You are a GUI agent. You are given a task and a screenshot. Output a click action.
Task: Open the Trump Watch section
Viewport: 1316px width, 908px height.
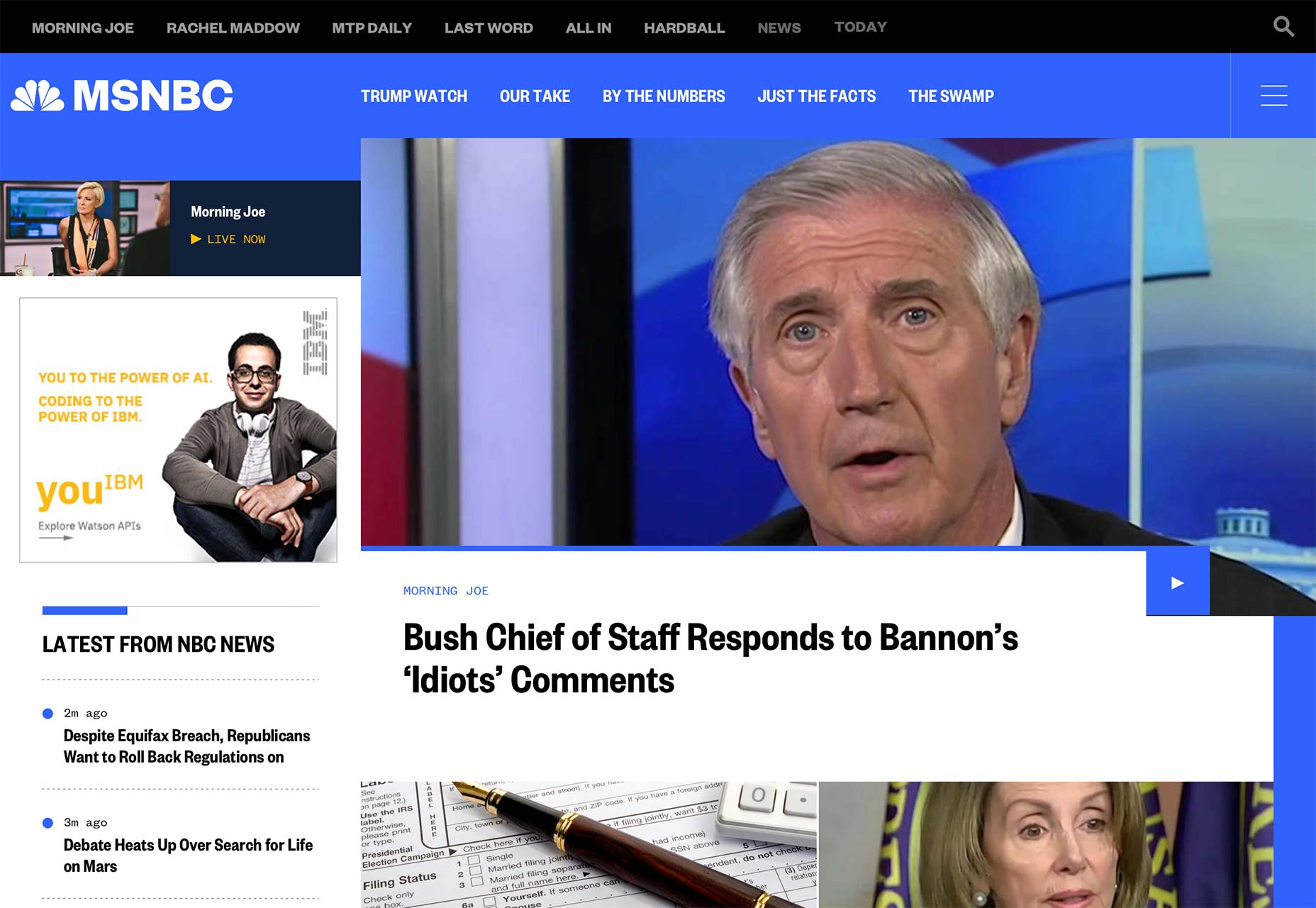(x=414, y=96)
